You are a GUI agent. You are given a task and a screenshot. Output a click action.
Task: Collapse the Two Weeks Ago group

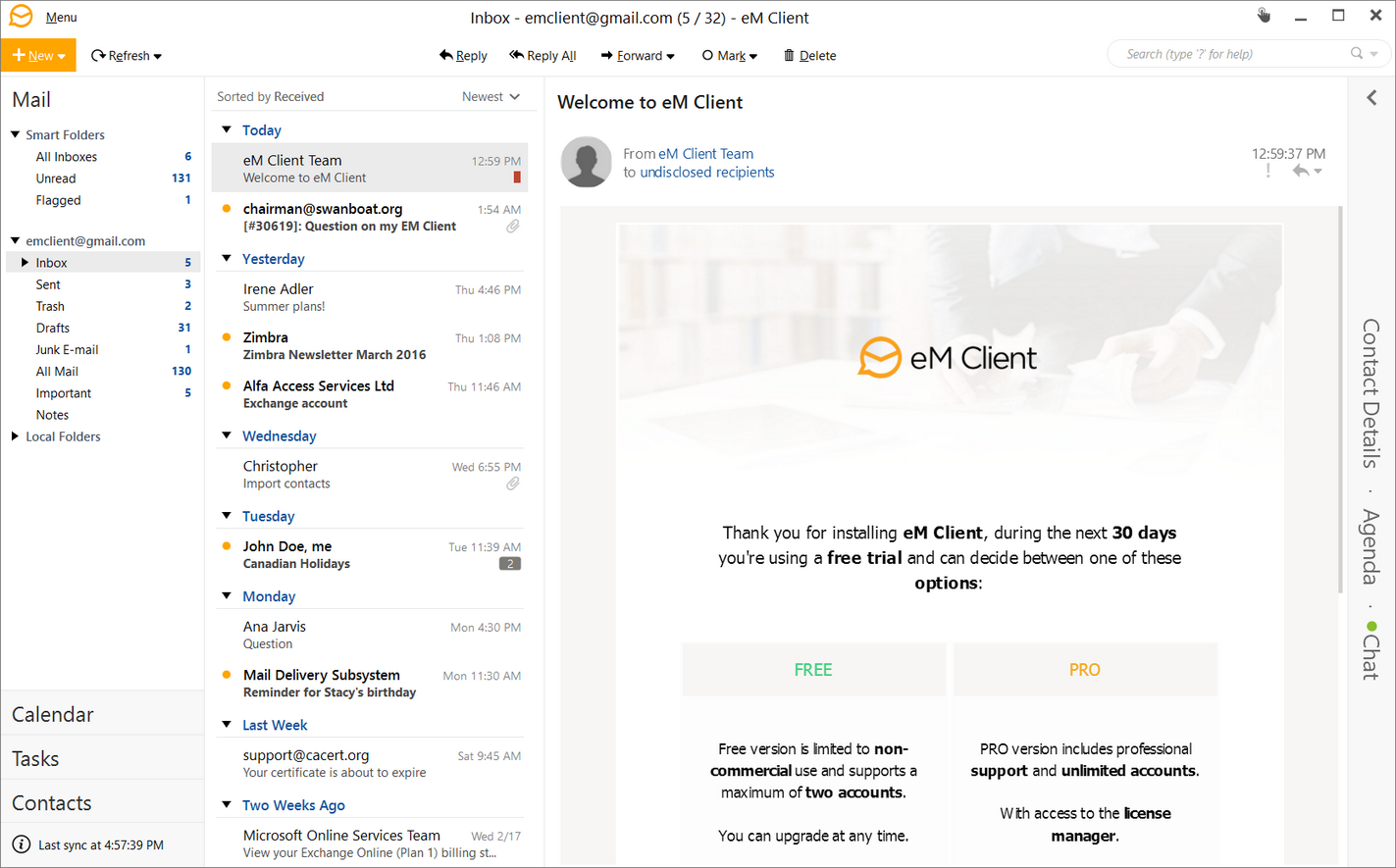[x=227, y=804]
